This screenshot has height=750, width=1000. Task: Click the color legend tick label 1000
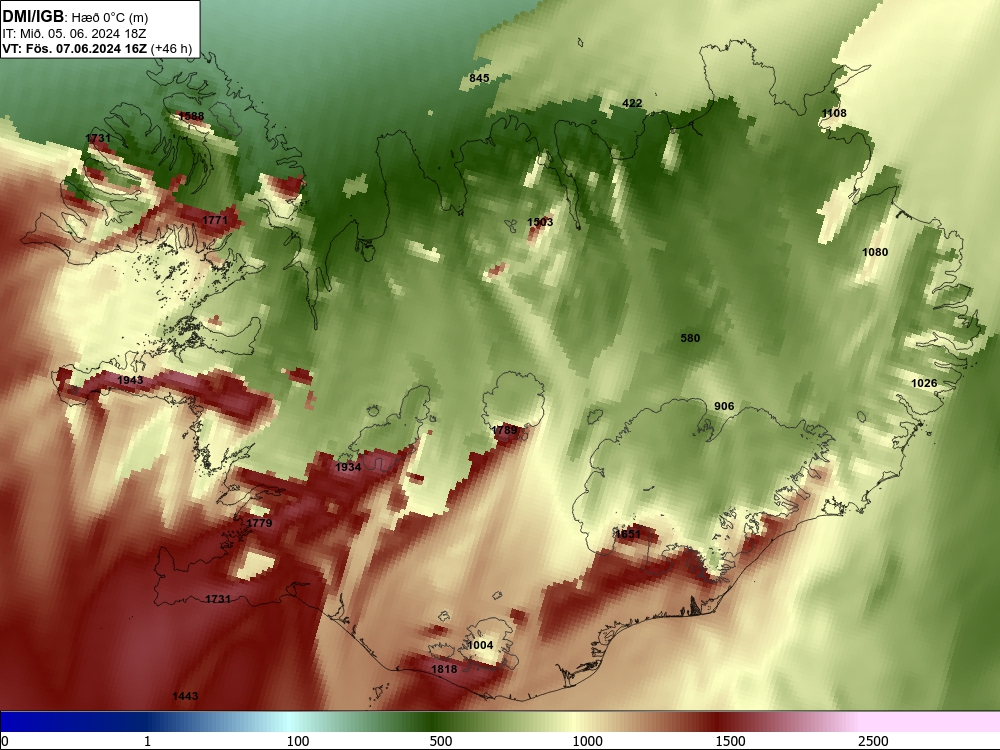coord(587,741)
